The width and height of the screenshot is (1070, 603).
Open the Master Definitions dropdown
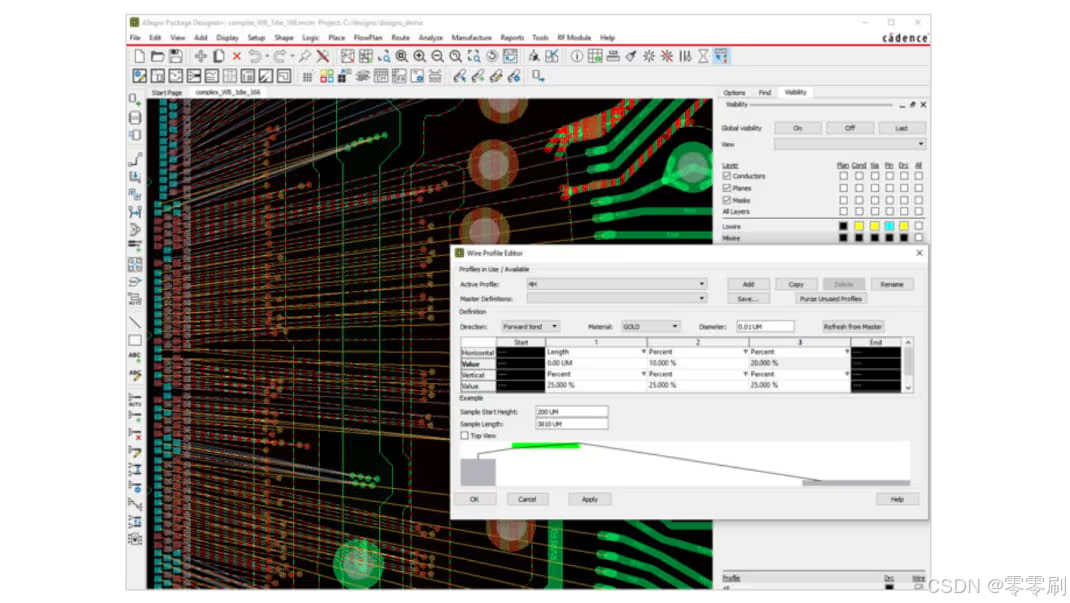pyautogui.click(x=617, y=299)
